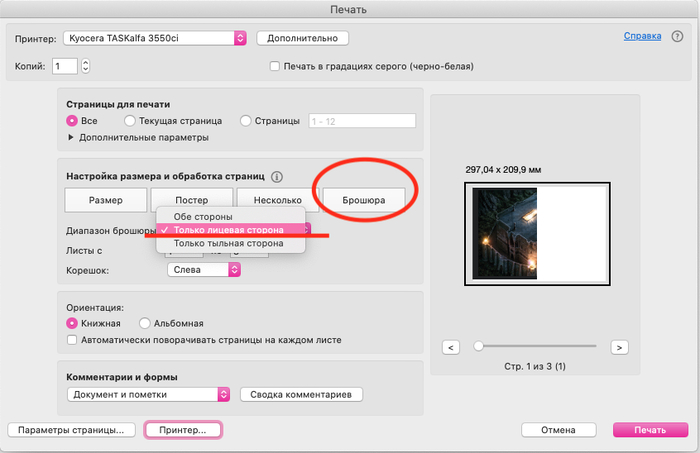Open the 'Справка' help link
Viewport: 700px width, 453px height.
click(x=641, y=36)
